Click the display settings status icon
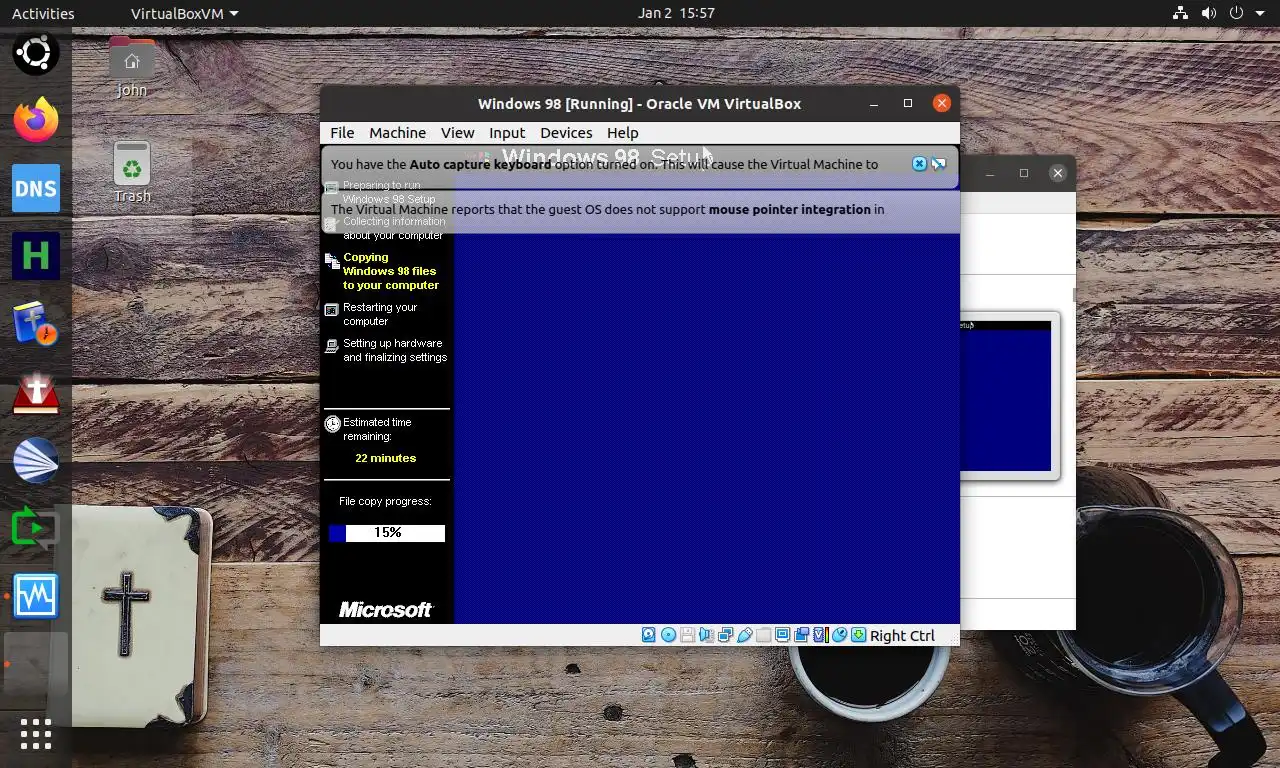The width and height of the screenshot is (1280, 768). pos(782,635)
